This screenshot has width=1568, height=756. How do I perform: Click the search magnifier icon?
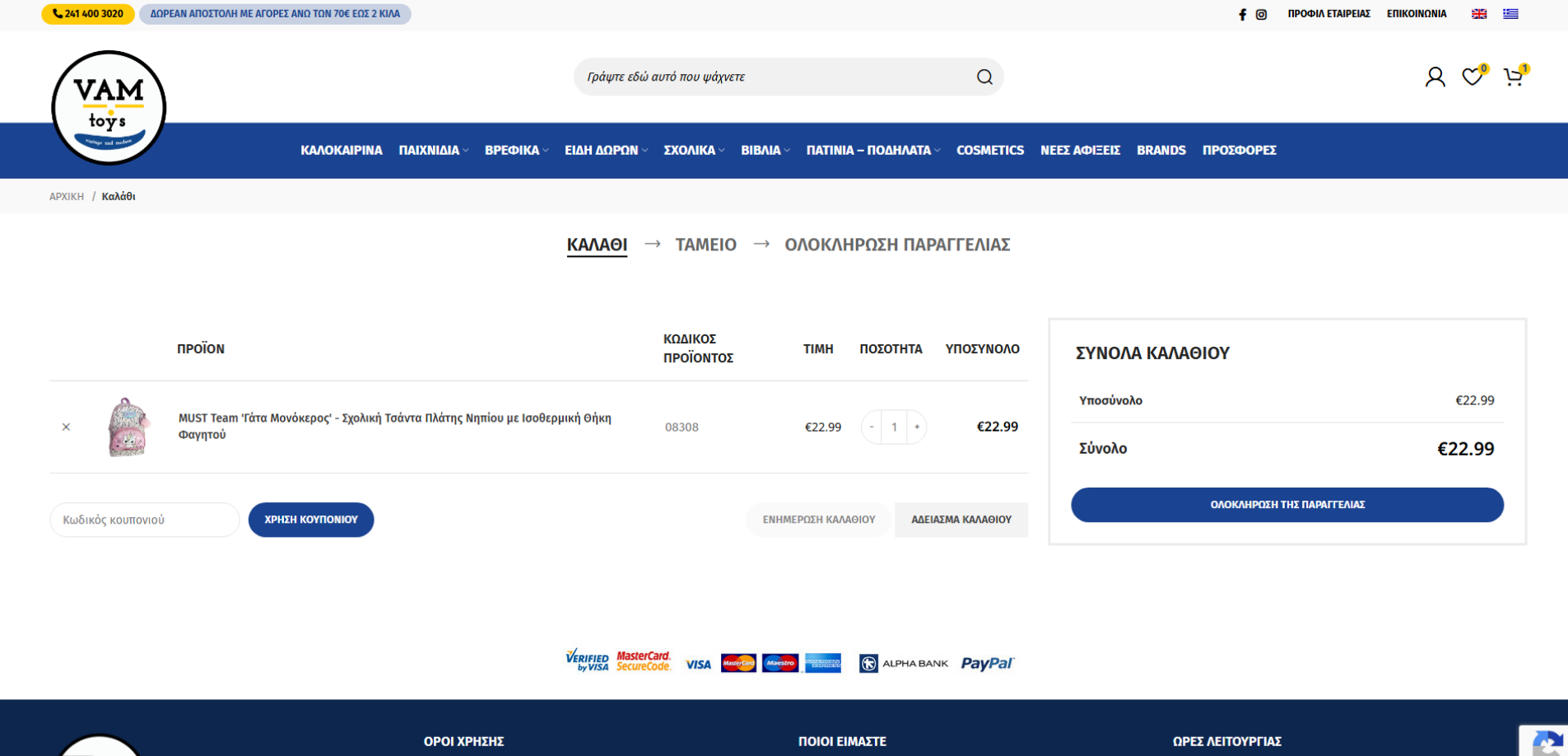pyautogui.click(x=984, y=77)
